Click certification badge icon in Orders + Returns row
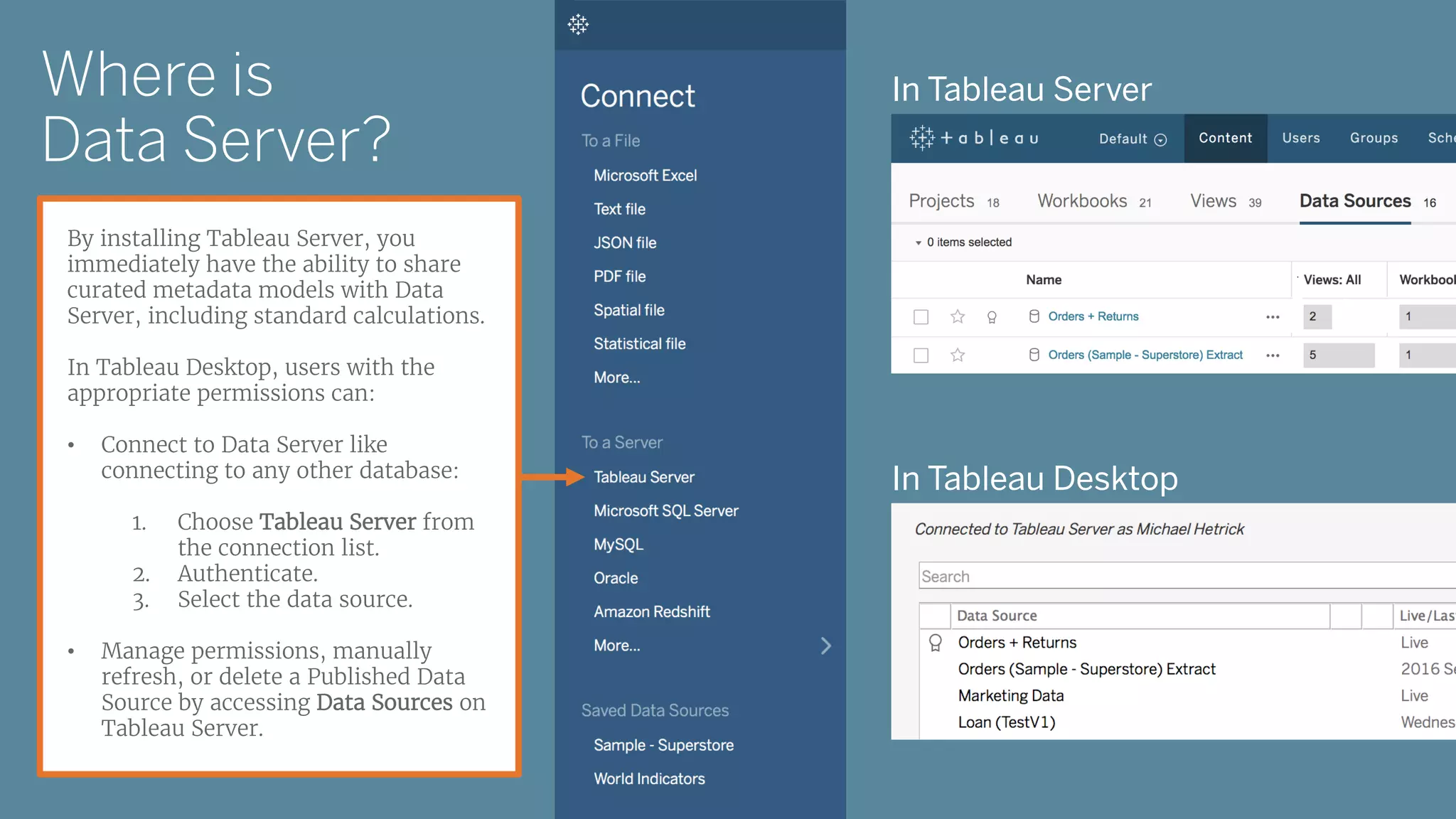This screenshot has width=1456, height=819. tap(992, 317)
